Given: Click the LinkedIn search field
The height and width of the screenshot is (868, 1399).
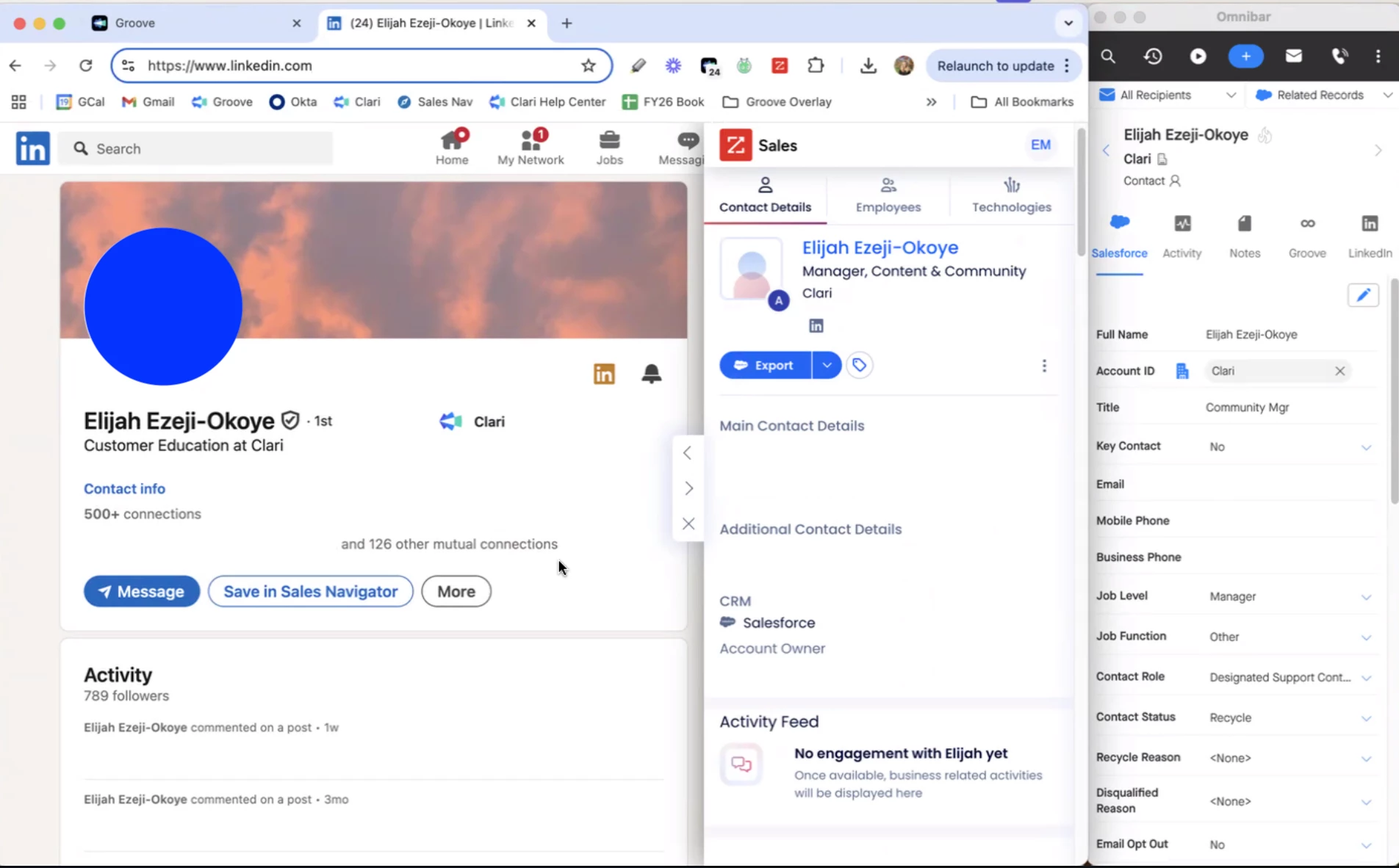Looking at the screenshot, I should tap(195, 149).
